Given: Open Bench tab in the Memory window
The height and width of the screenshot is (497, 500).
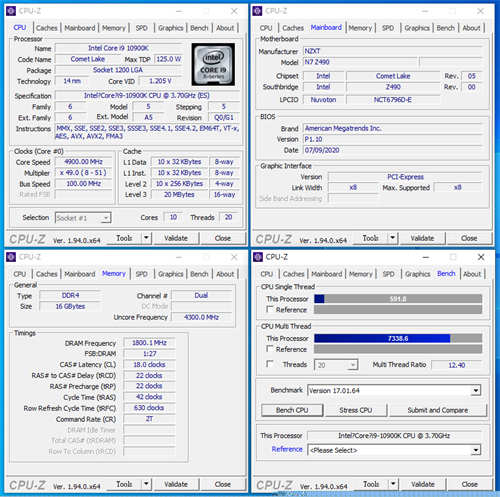Looking at the screenshot, I should tap(199, 274).
